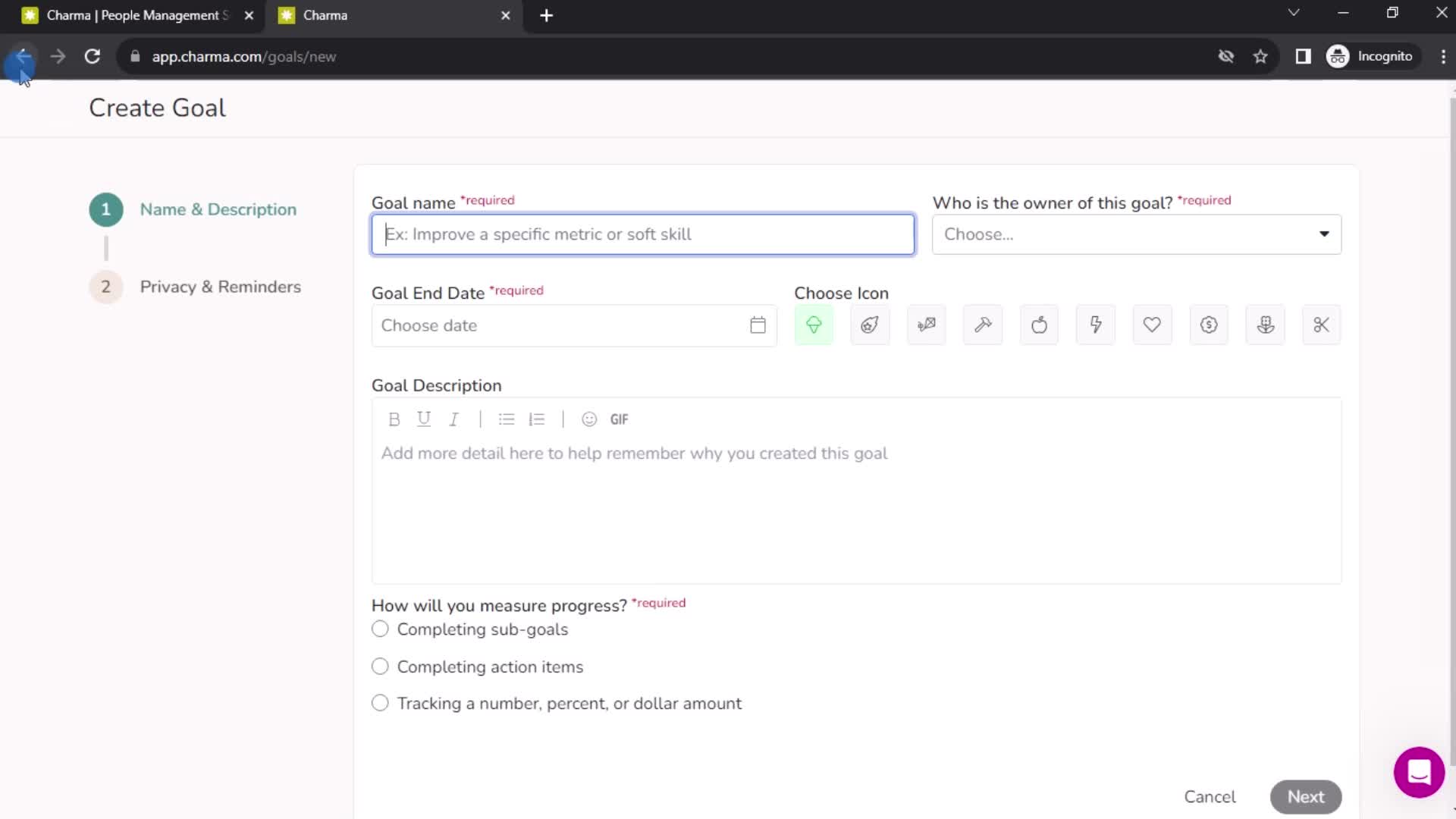Select Completing sub-goals radio option
1456x819 pixels.
tap(380, 629)
